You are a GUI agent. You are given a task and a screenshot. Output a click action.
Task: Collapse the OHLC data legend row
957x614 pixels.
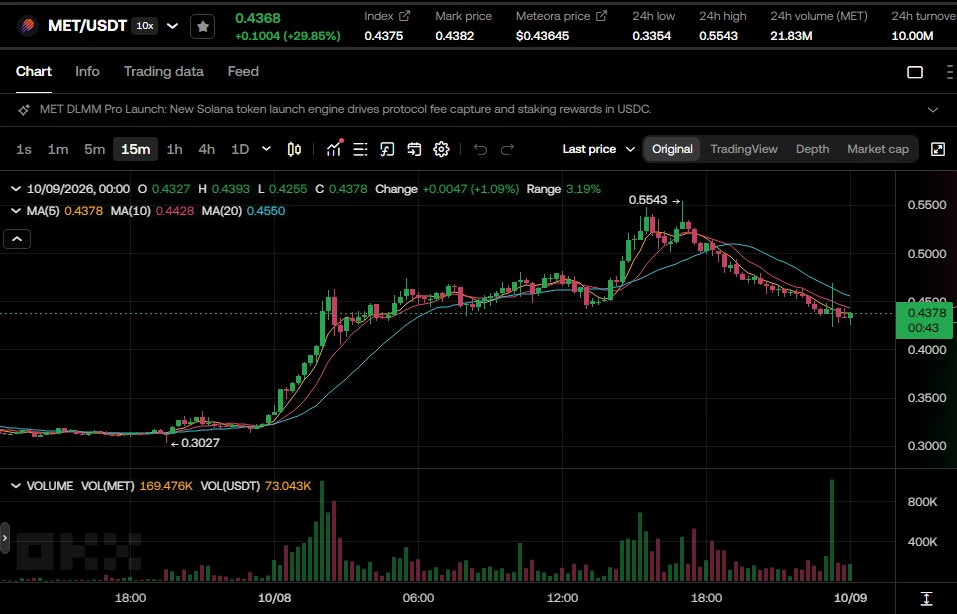(16, 189)
